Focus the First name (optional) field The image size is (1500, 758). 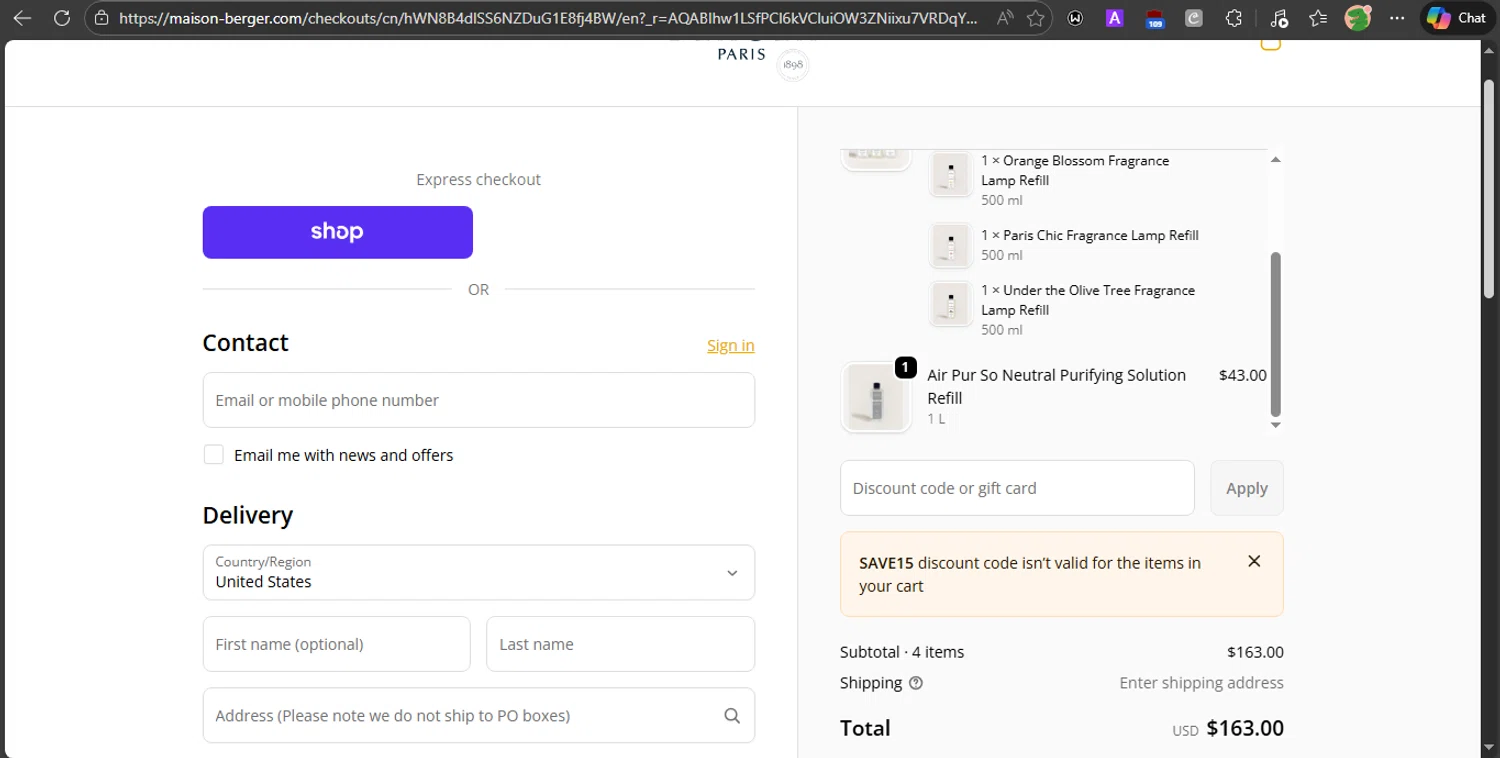(337, 644)
